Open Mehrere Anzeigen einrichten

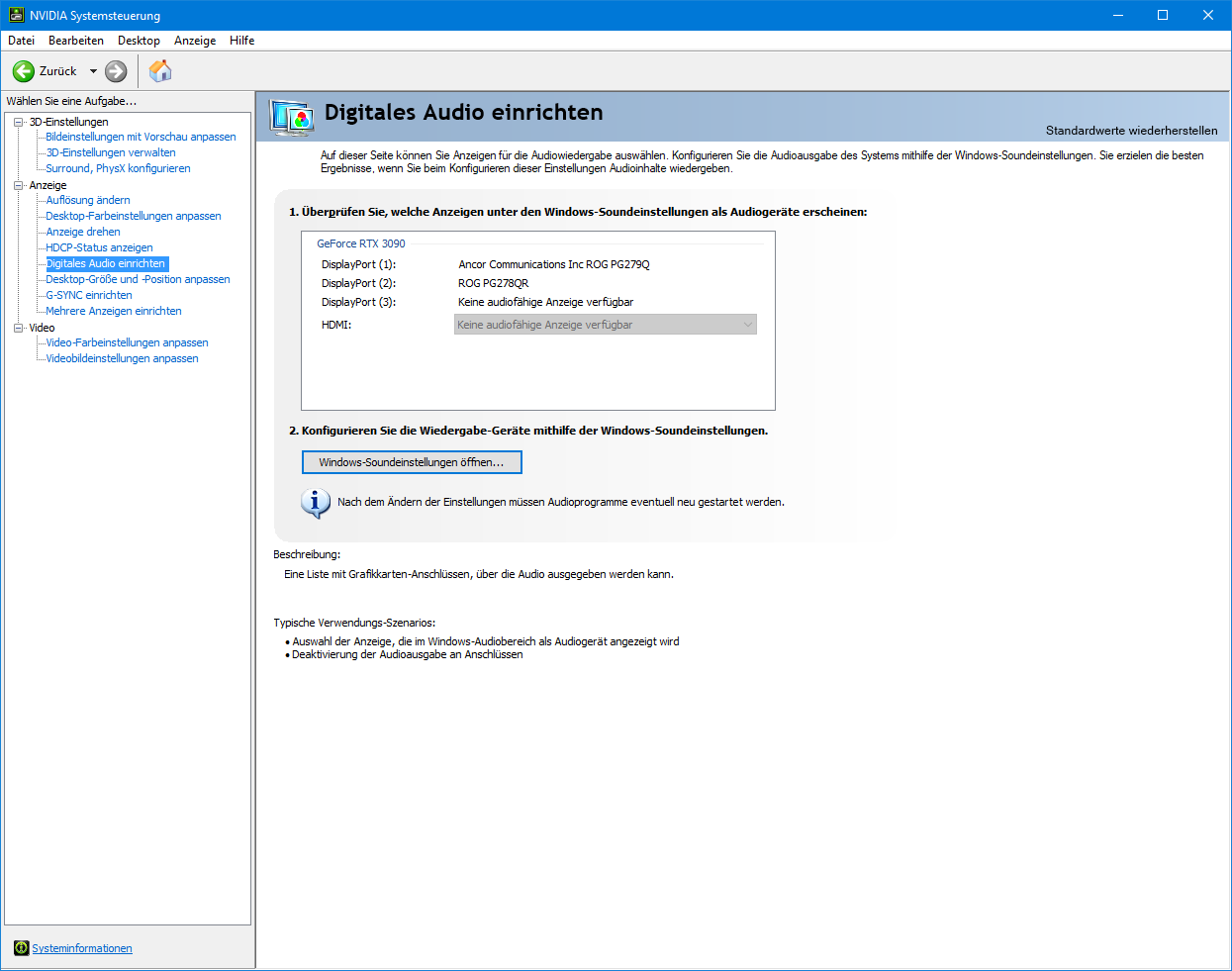point(114,311)
